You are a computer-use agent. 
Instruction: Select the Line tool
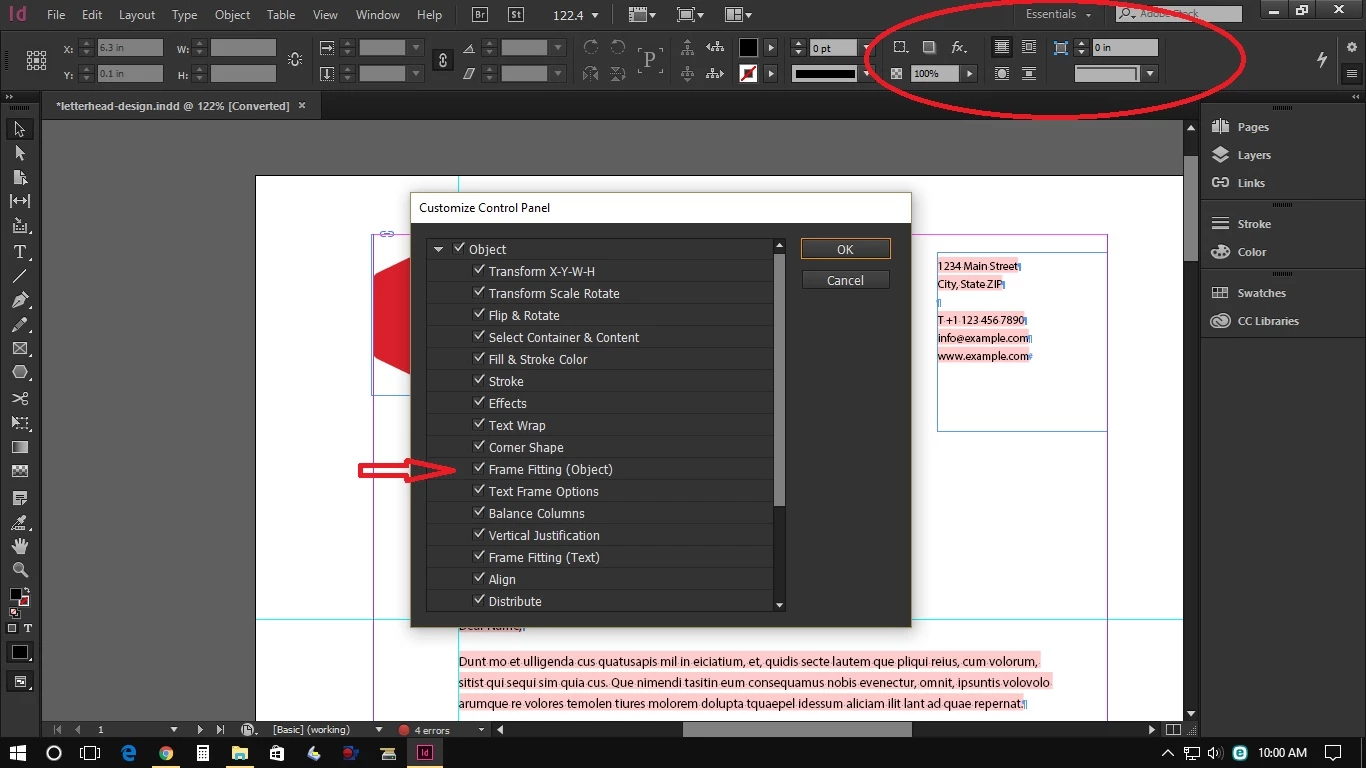pos(19,276)
